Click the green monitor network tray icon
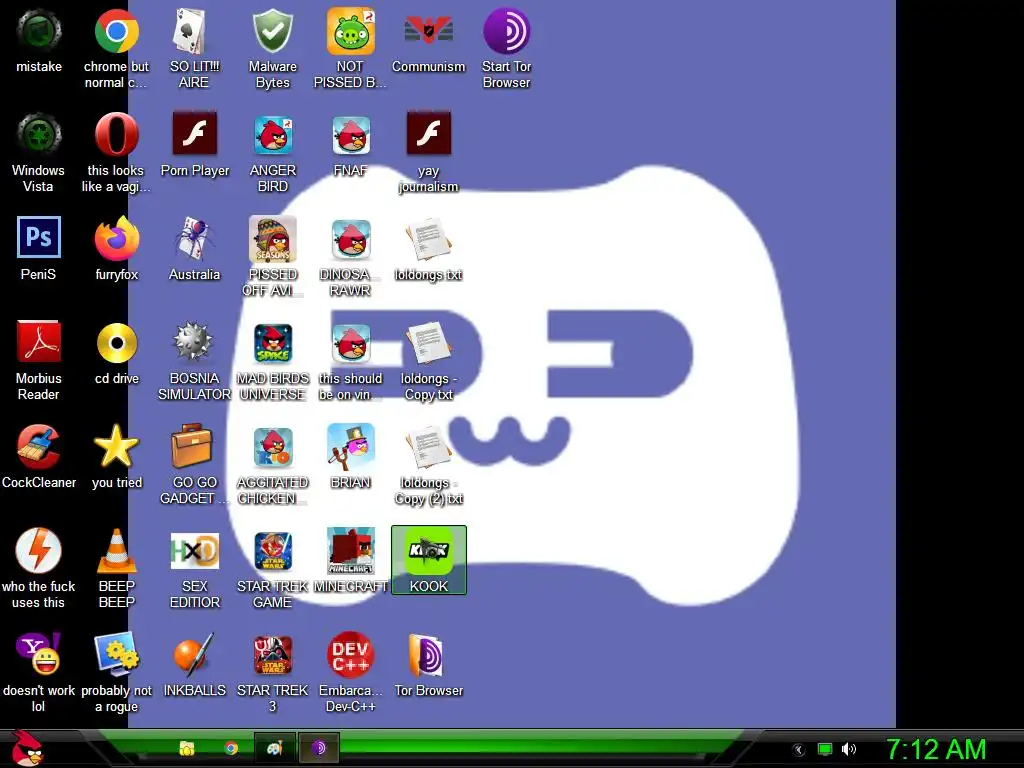Image resolution: width=1024 pixels, height=768 pixels. [x=825, y=749]
